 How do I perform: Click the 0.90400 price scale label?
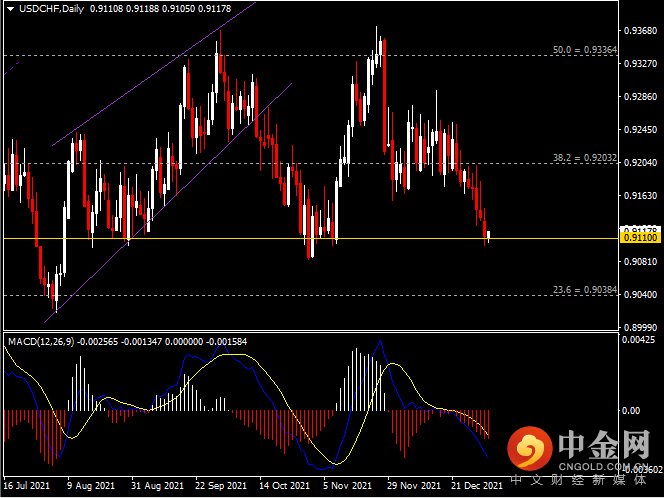click(641, 295)
